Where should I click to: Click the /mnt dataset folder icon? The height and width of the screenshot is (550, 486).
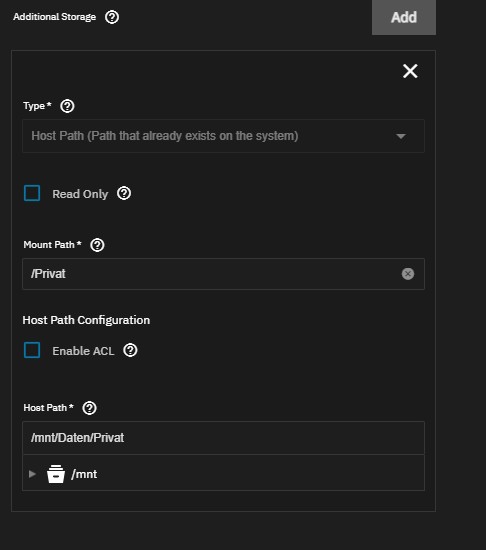tap(56, 474)
